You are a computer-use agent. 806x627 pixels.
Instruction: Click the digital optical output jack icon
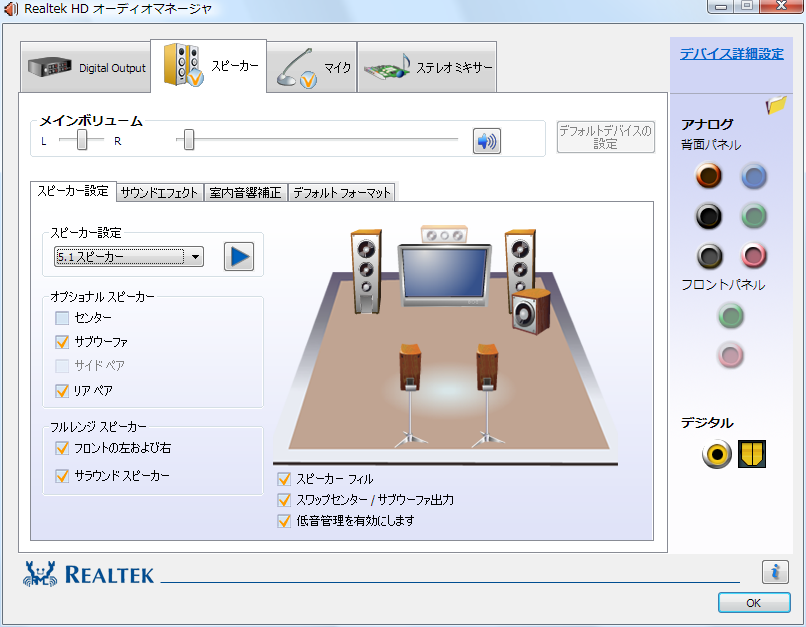click(x=752, y=454)
